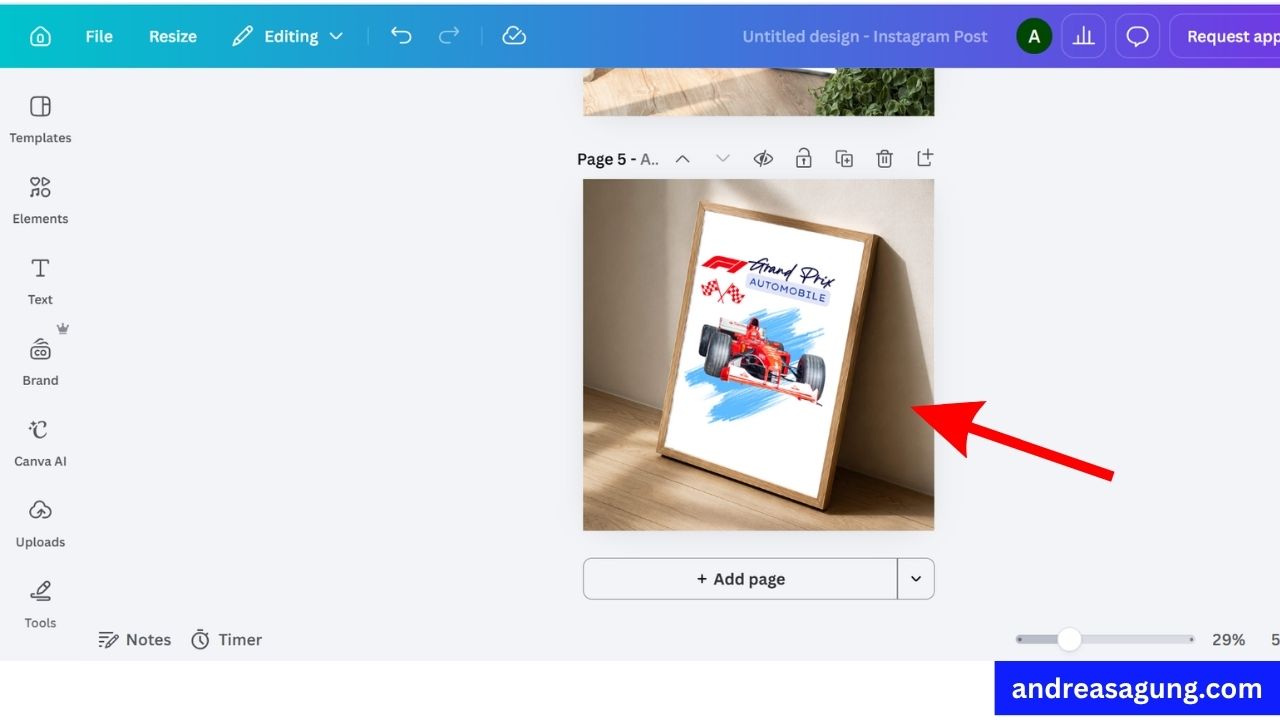Lock Page 5 with padlock icon
The height and width of the screenshot is (720, 1280).
803,158
